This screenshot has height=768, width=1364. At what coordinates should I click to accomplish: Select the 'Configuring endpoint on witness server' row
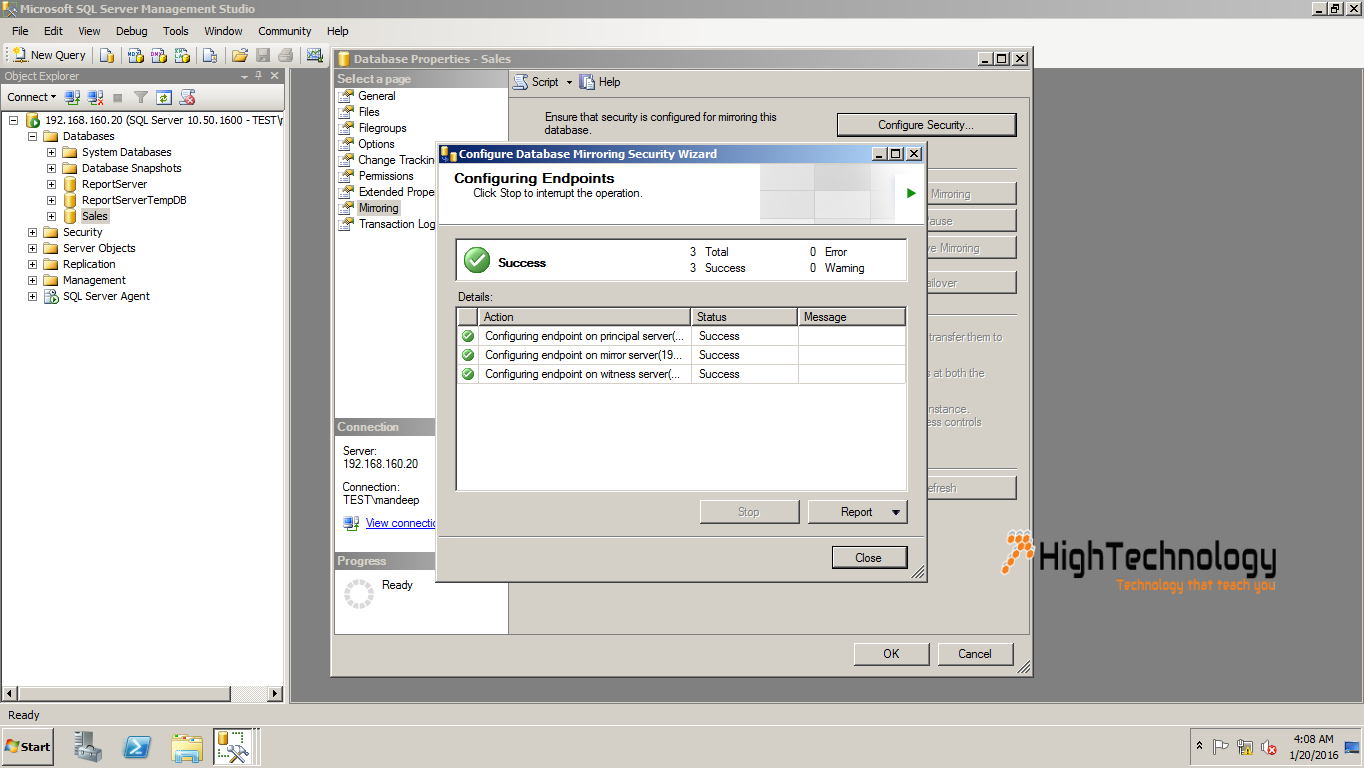681,374
